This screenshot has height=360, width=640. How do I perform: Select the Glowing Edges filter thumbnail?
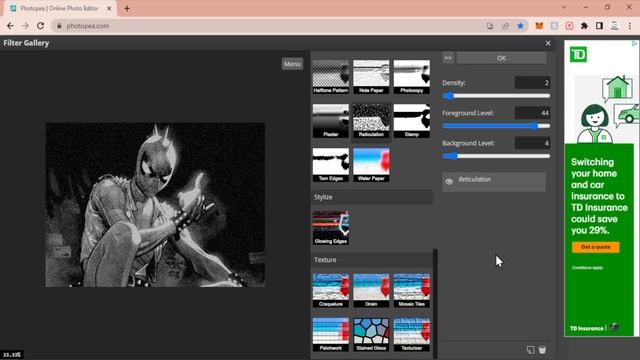click(x=331, y=228)
